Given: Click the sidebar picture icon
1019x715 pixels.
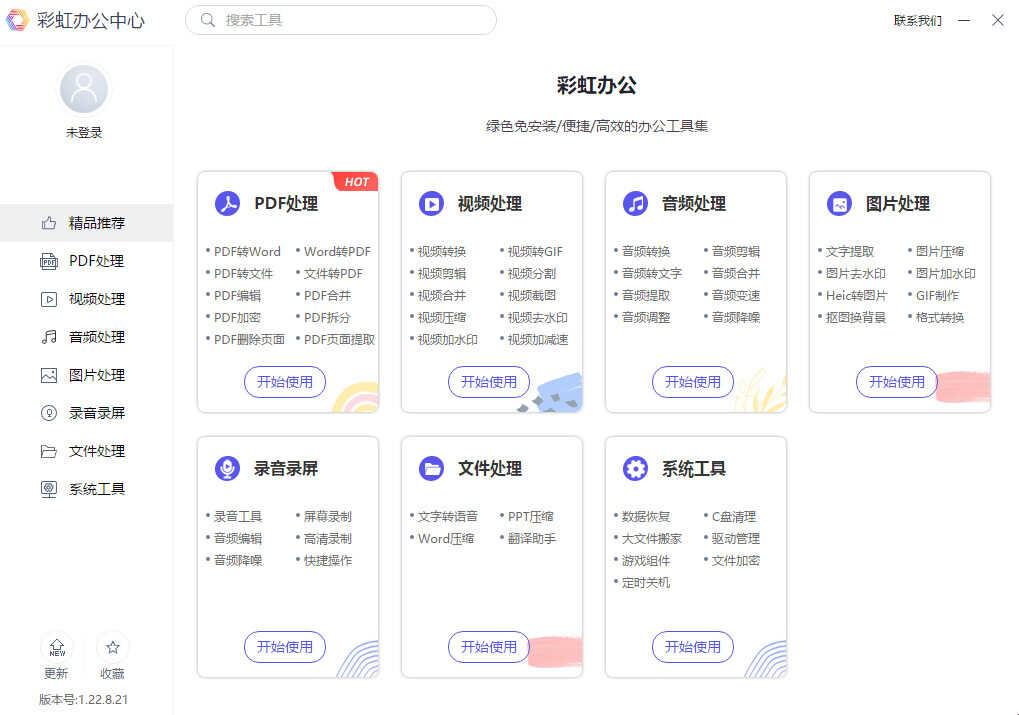Looking at the screenshot, I should click(x=49, y=375).
